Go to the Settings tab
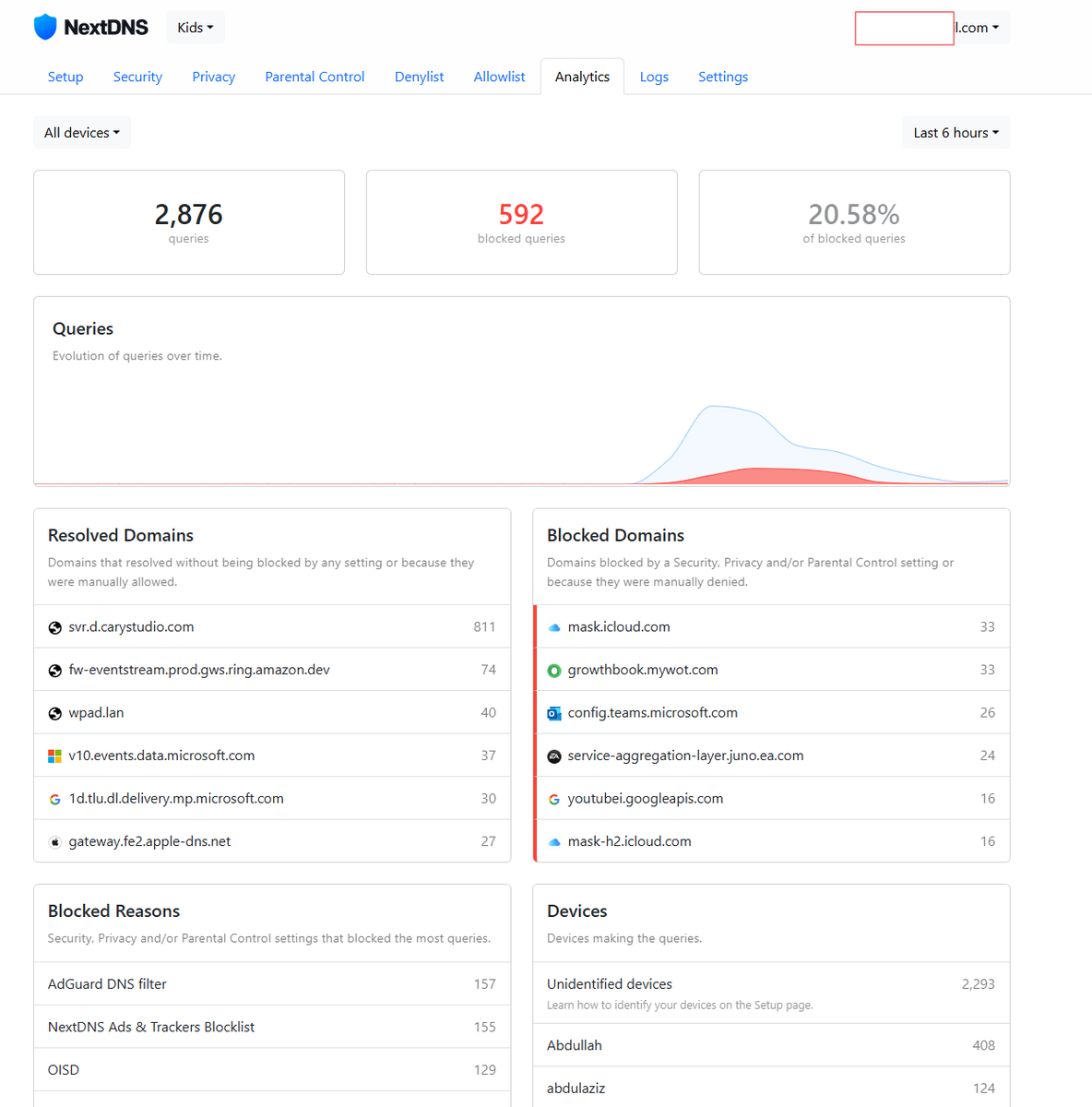Screen dimensions: 1092x1107 tap(723, 77)
